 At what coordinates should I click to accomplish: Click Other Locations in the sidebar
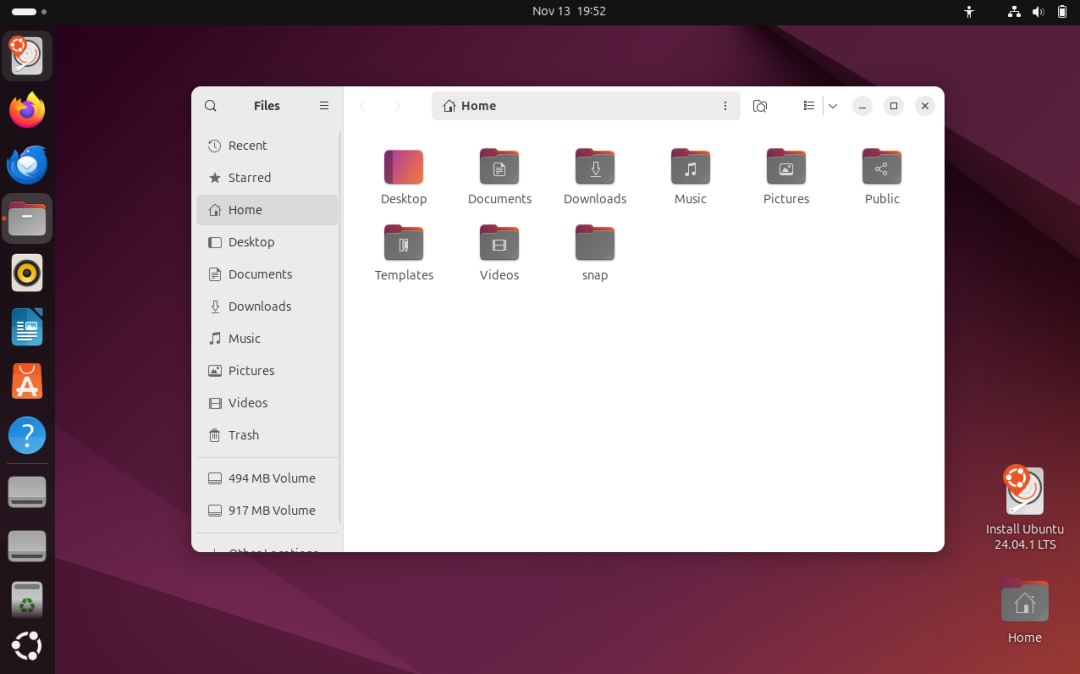tap(272, 549)
